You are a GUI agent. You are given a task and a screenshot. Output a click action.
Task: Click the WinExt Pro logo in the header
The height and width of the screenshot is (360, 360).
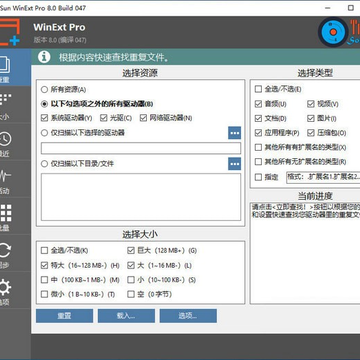click(10, 32)
